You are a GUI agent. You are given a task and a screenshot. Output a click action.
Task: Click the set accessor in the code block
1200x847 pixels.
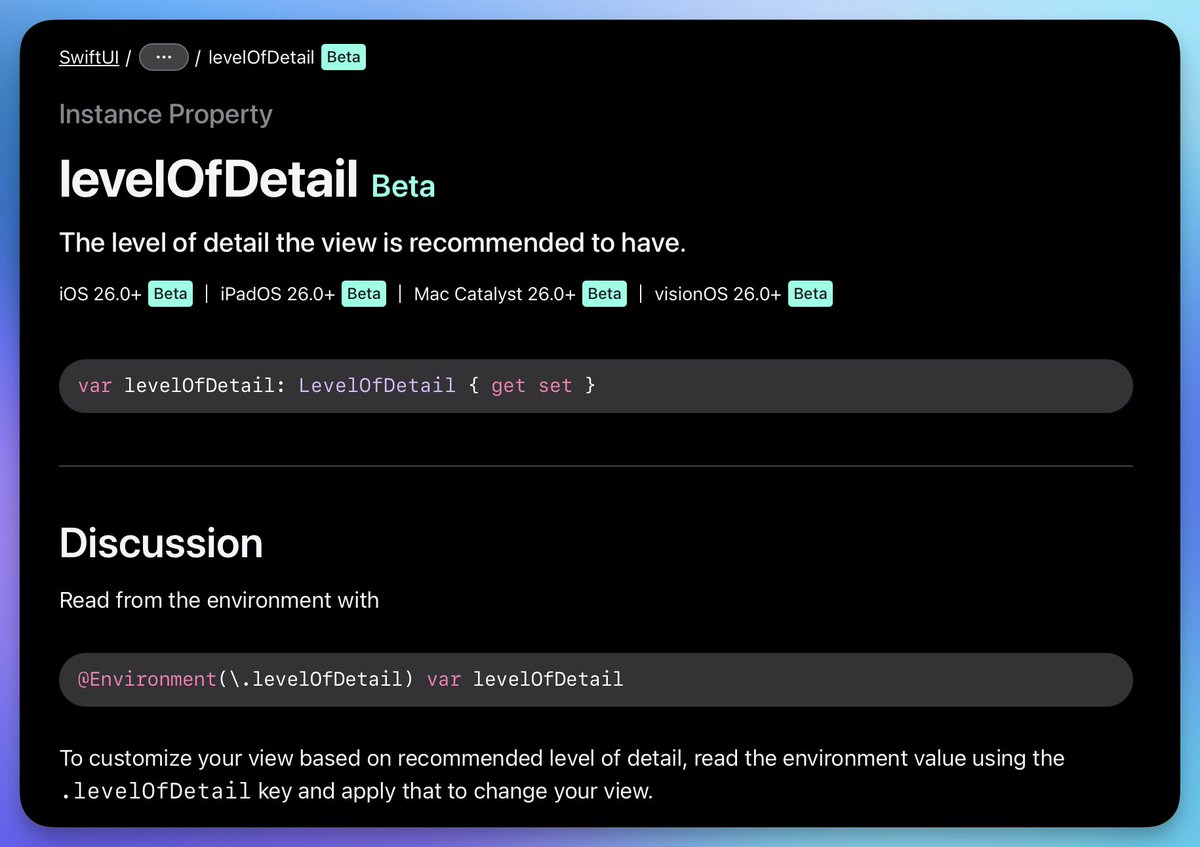click(x=555, y=385)
